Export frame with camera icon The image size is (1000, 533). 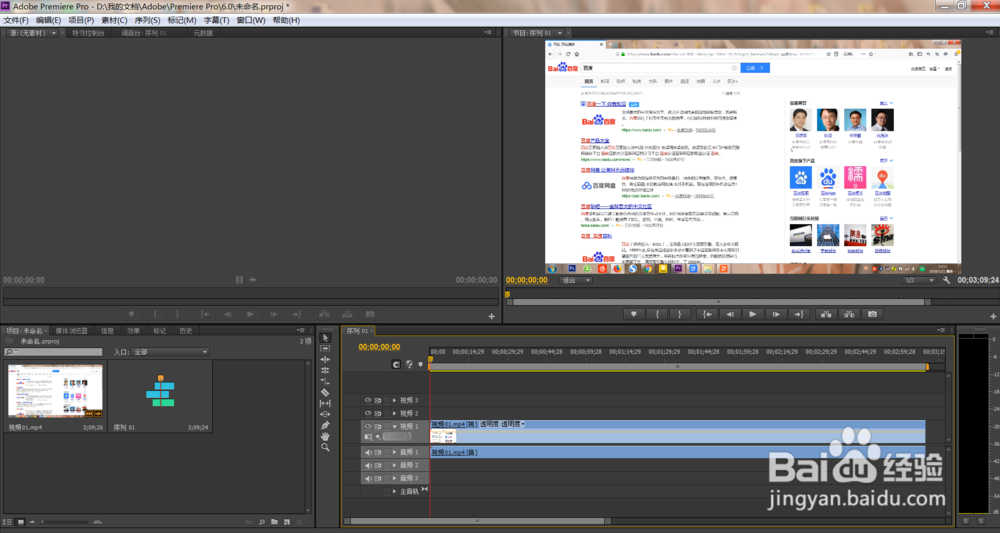pos(872,314)
